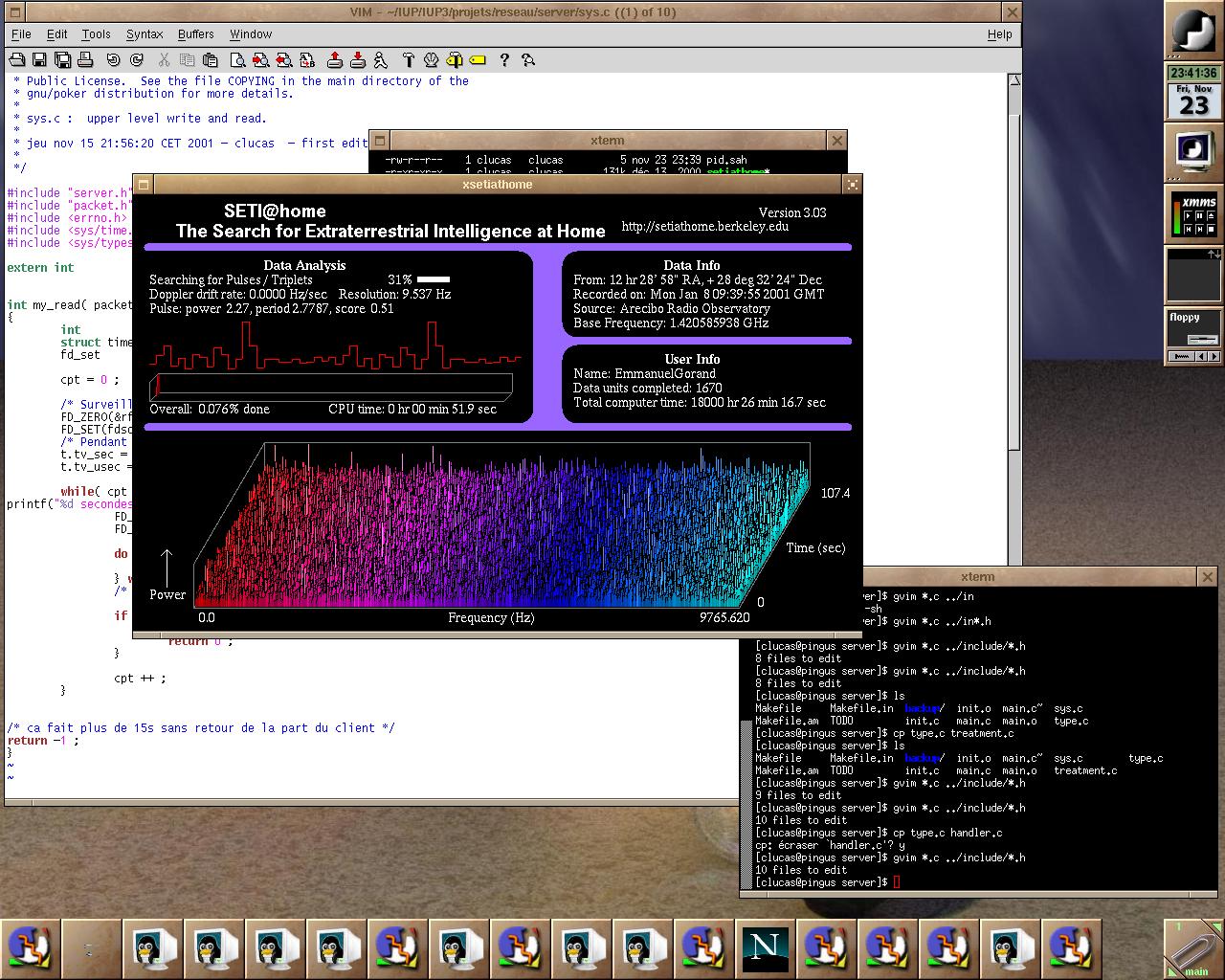1225x980 pixels.
Task: Click the '/* ca fait plus de 15s' comment
Action: click(201, 728)
